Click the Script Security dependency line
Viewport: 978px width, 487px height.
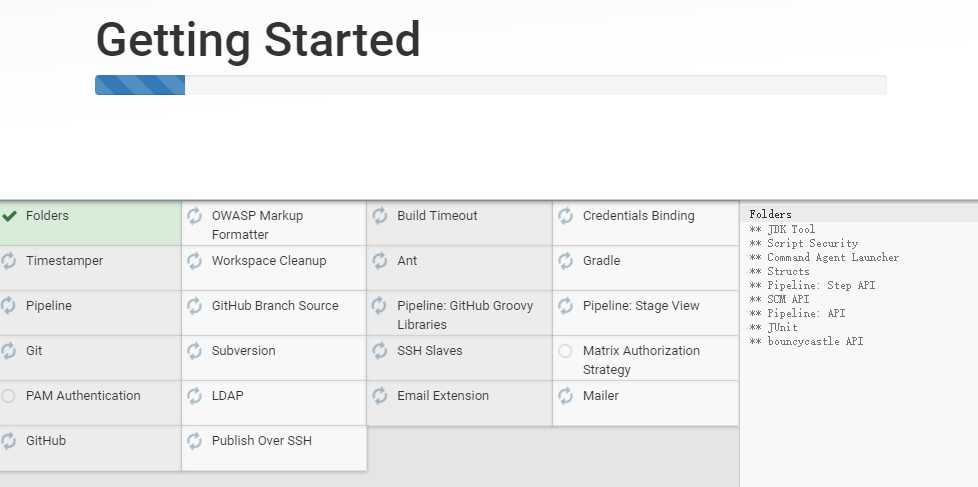tap(803, 243)
